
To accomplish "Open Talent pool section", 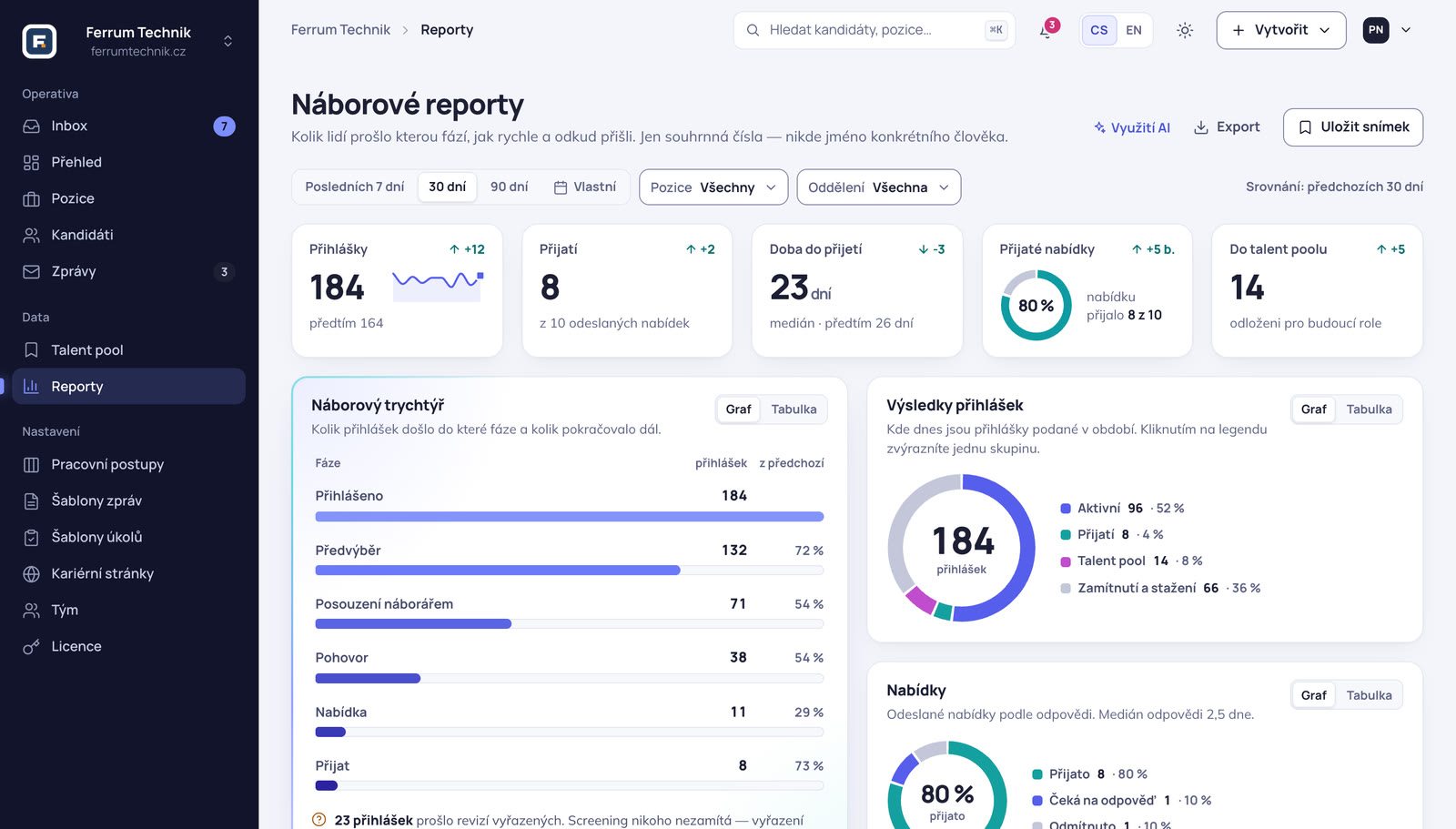I will click(x=129, y=349).
